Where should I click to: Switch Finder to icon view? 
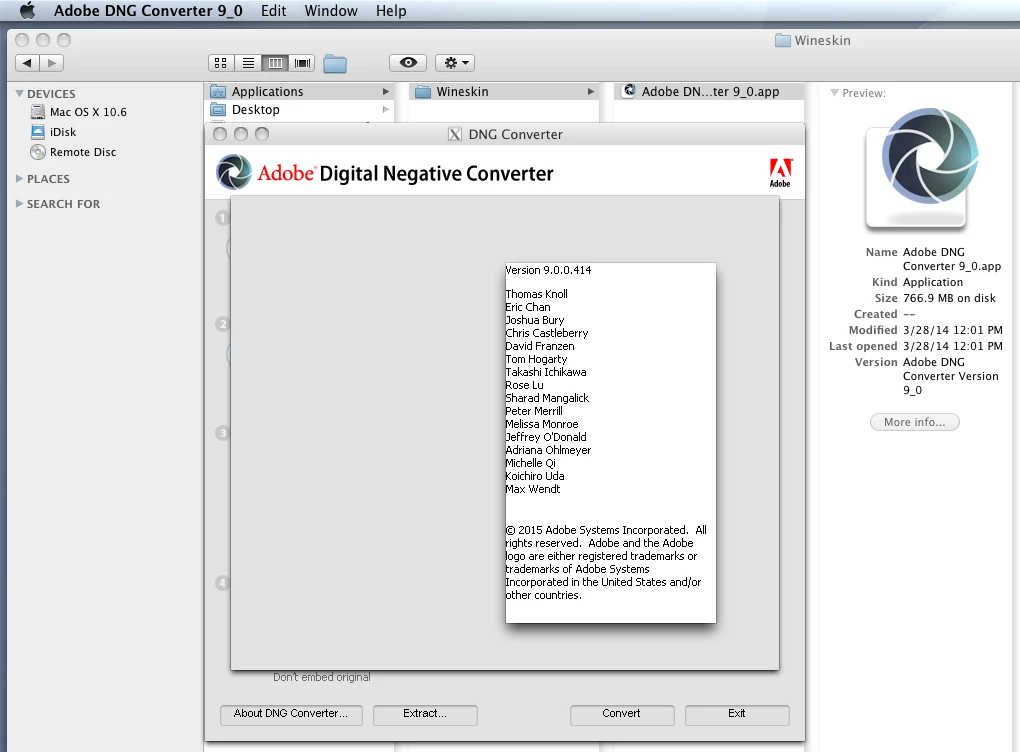coord(221,63)
